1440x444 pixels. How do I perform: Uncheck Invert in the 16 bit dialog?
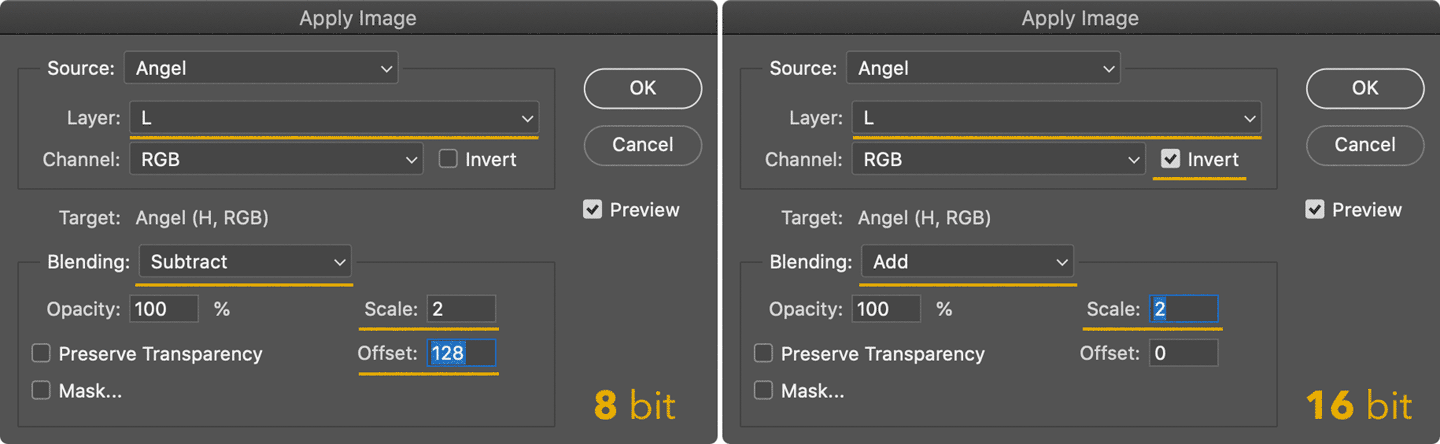[1170, 159]
